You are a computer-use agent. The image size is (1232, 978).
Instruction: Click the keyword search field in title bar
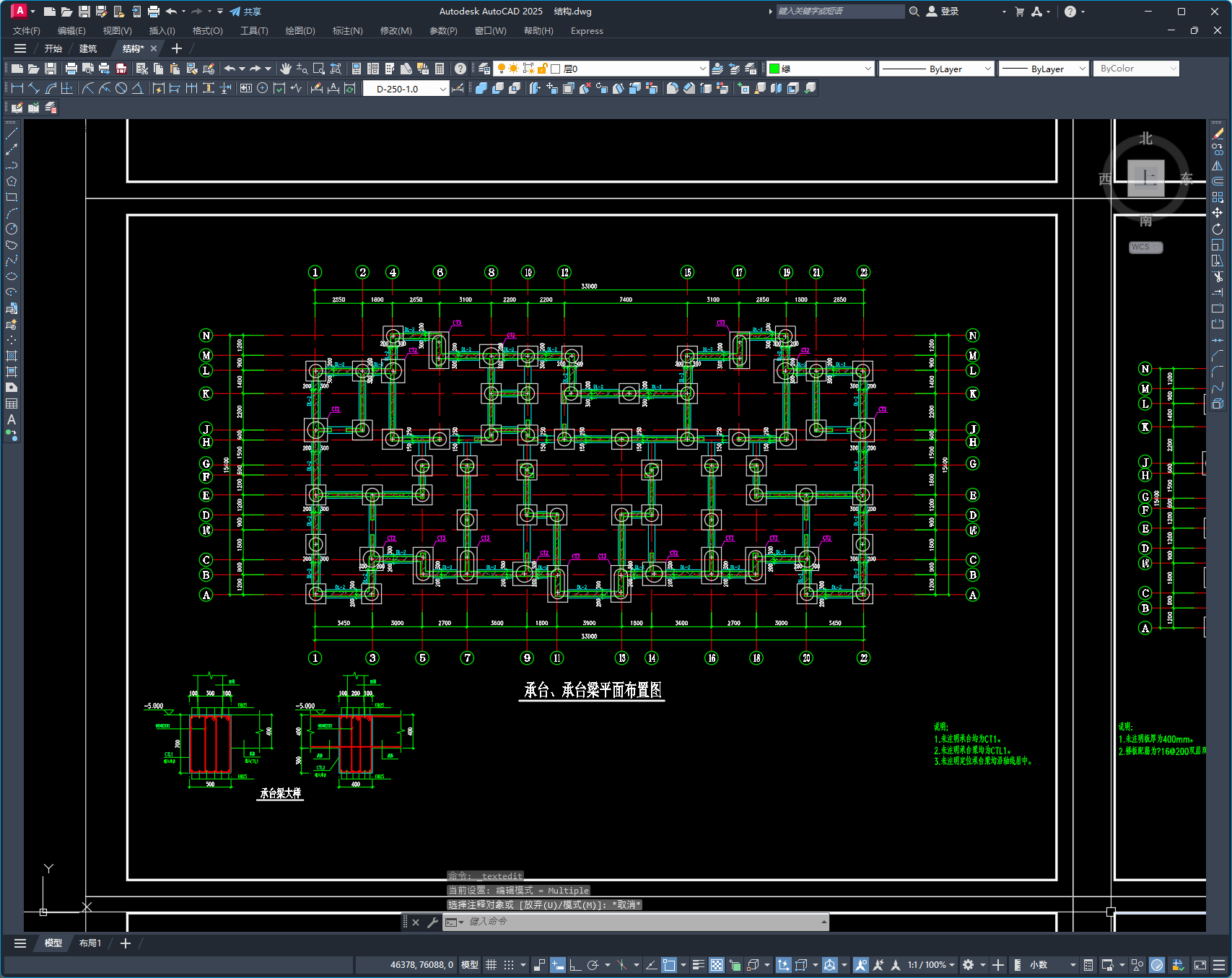coord(840,12)
